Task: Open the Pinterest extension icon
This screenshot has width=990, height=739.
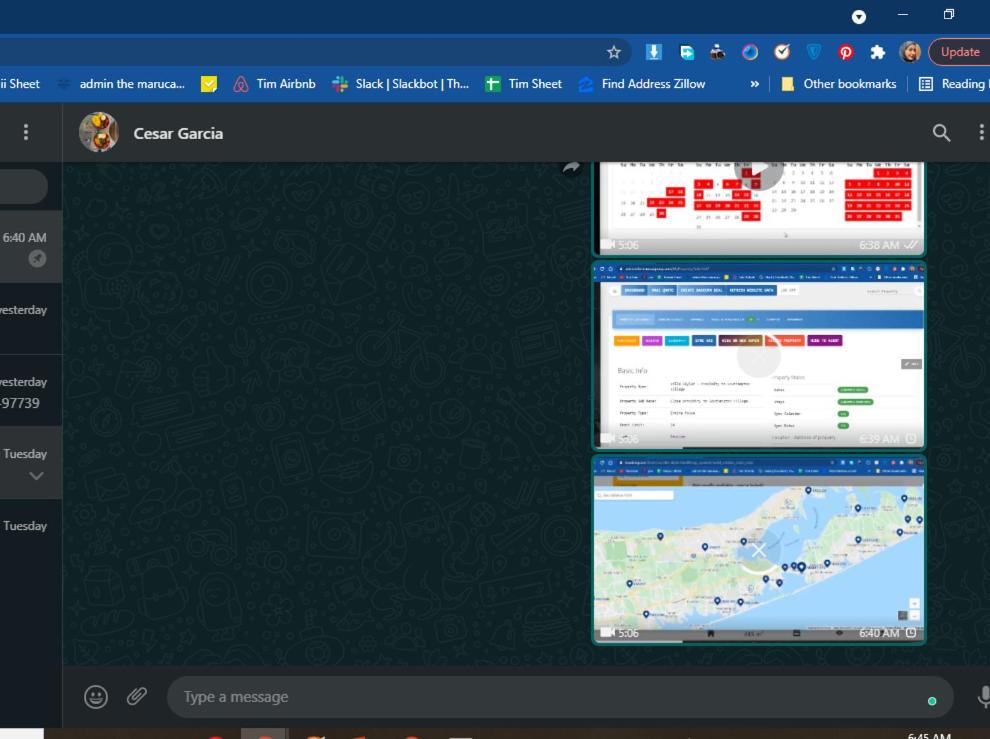Action: click(x=845, y=52)
